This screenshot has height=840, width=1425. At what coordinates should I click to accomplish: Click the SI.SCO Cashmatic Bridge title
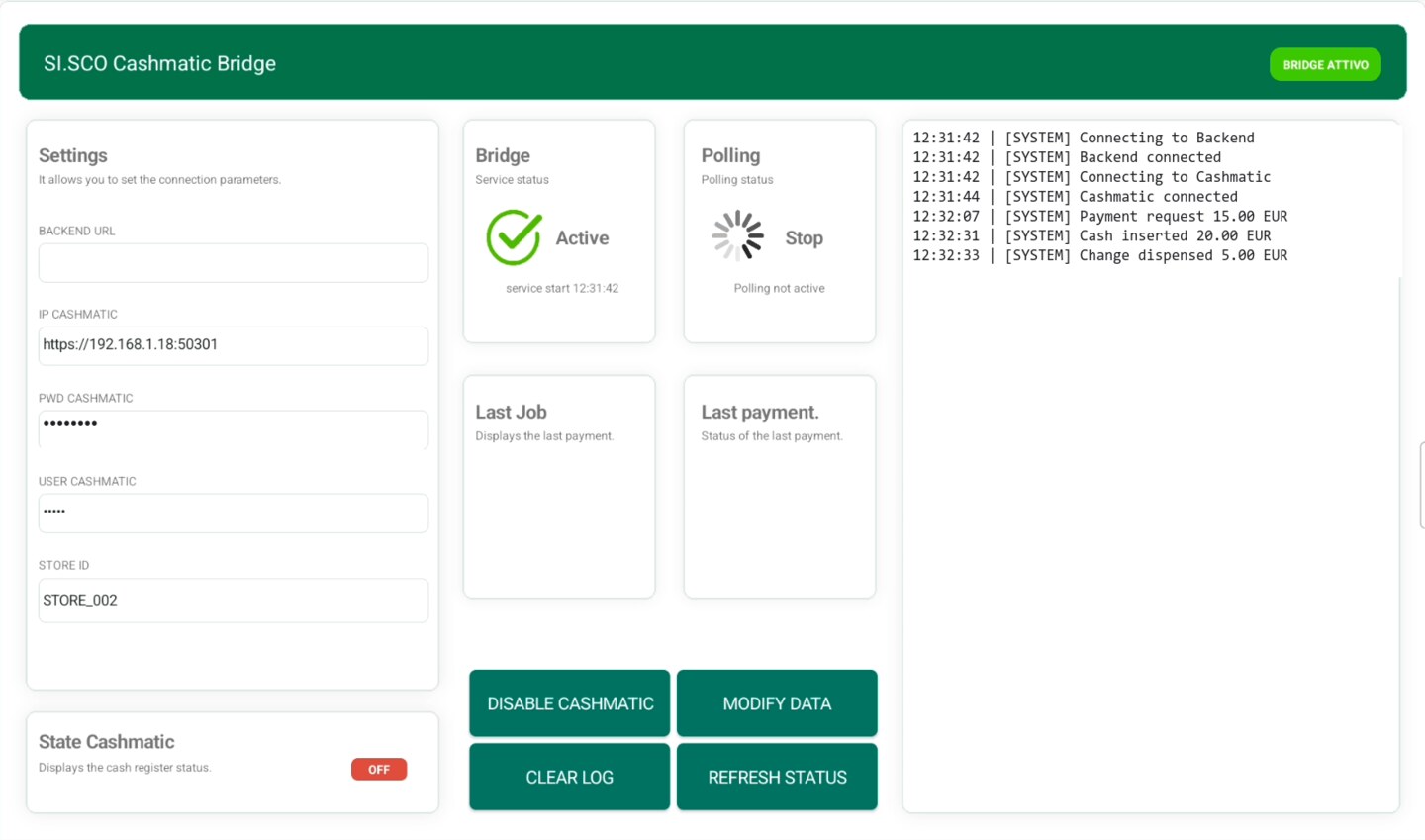pos(159,63)
